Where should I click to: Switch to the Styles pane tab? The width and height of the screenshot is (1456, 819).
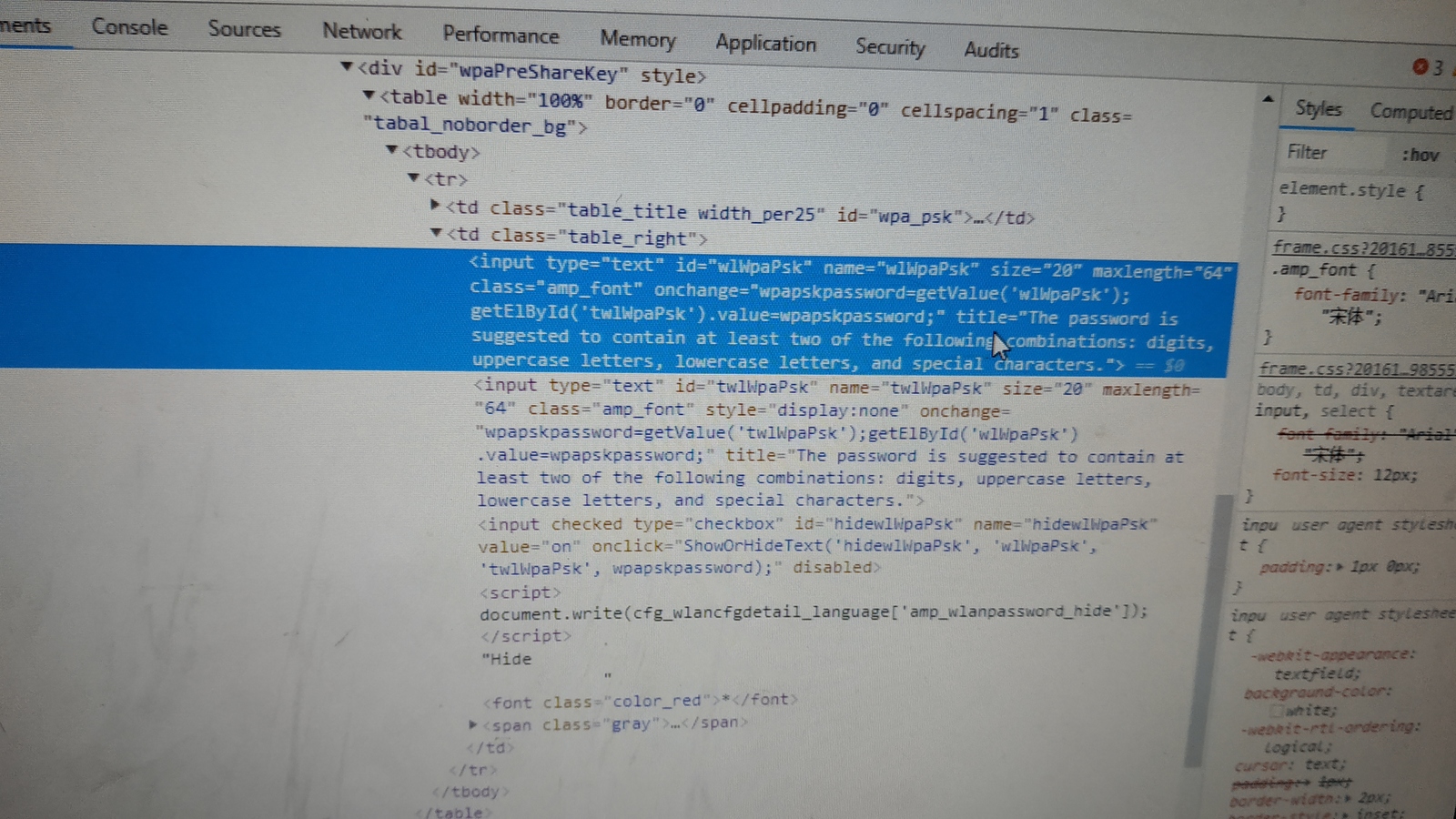click(x=1319, y=108)
